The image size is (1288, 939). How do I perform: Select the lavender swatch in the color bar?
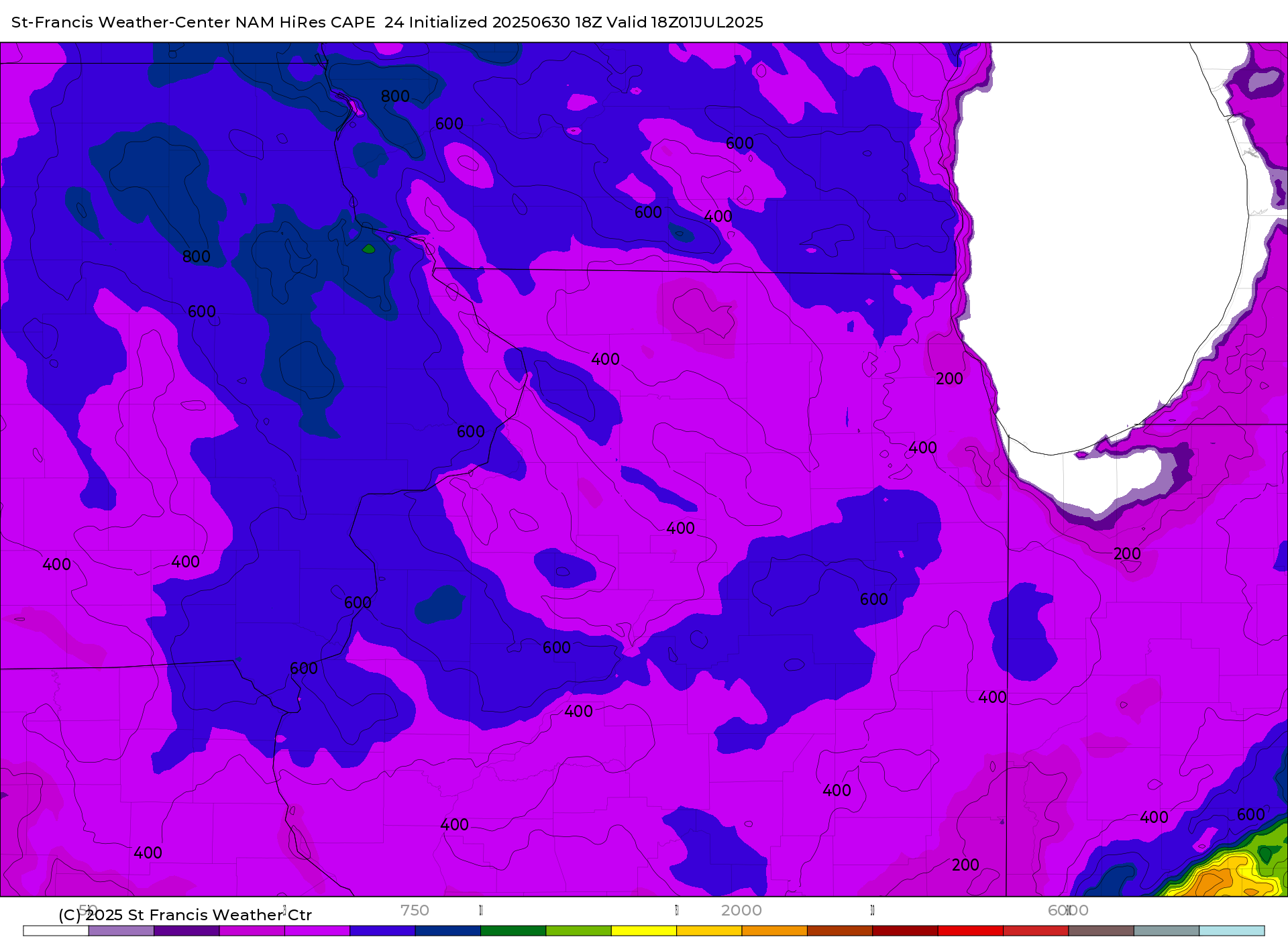click(x=121, y=931)
